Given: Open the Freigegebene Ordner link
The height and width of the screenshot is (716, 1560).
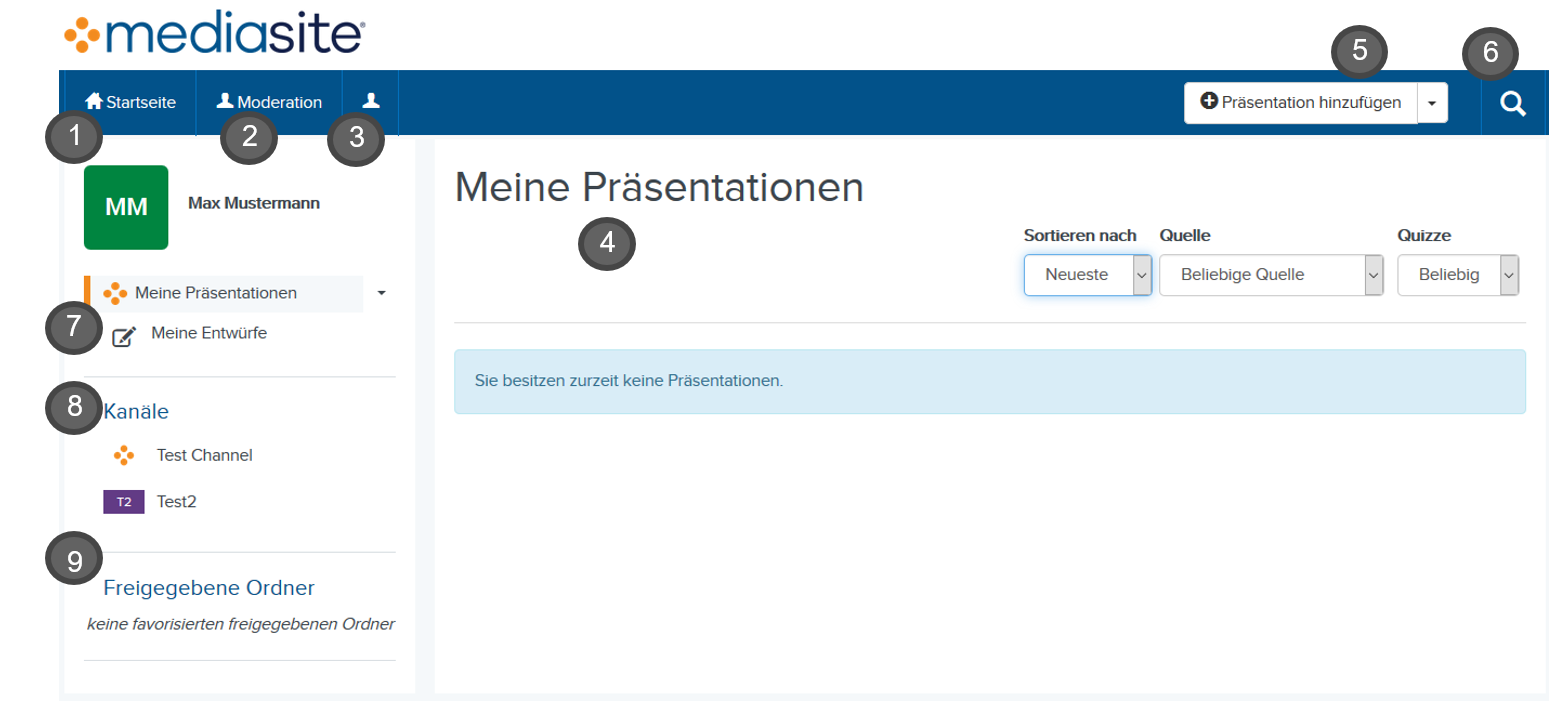Looking at the screenshot, I should pyautogui.click(x=208, y=588).
